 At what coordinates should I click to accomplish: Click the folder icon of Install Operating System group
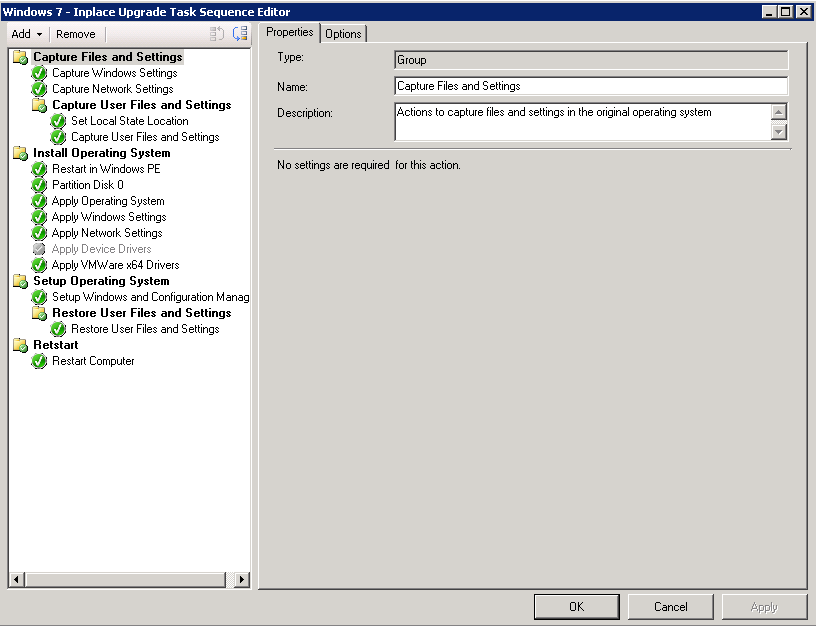click(x=20, y=153)
